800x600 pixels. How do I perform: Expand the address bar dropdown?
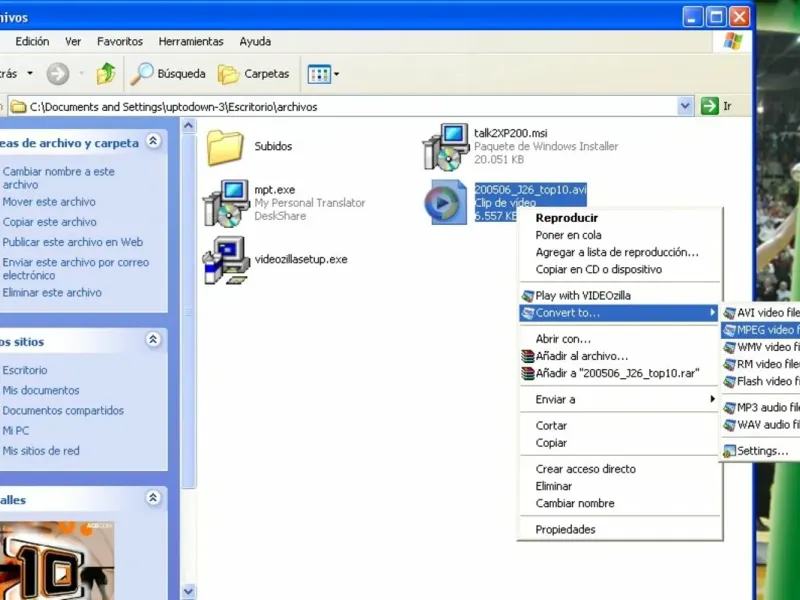click(x=685, y=106)
